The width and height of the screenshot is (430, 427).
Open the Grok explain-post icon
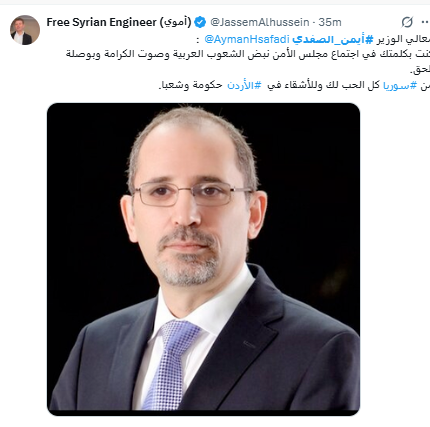click(407, 22)
